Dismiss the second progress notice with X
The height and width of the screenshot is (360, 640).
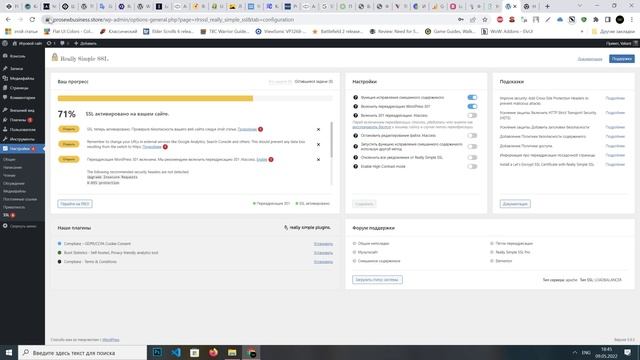coord(318,144)
